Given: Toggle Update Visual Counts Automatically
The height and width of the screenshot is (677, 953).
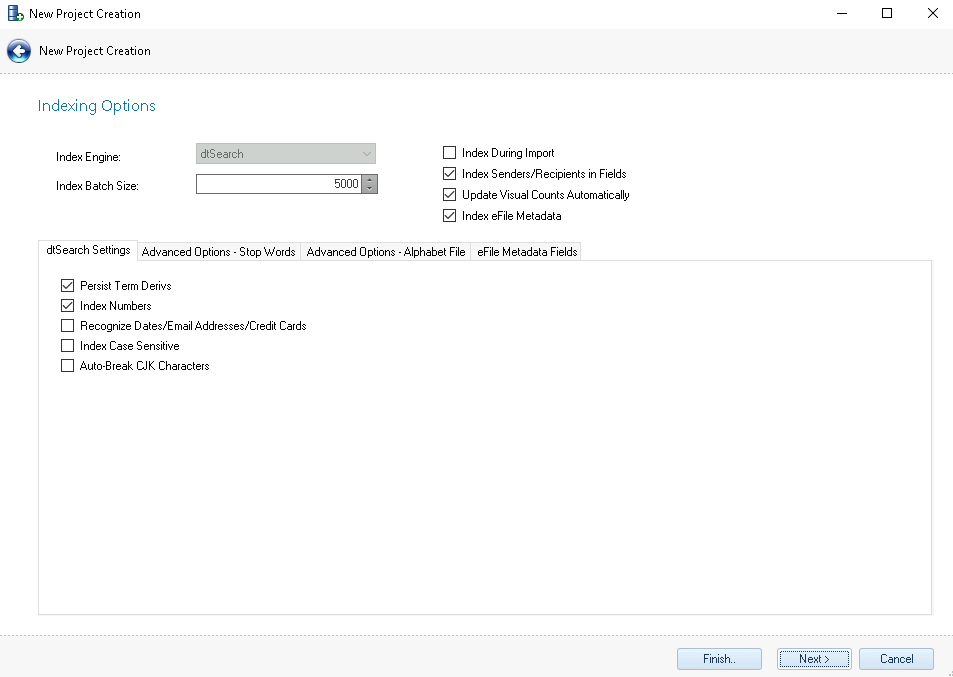Looking at the screenshot, I should pyautogui.click(x=449, y=195).
